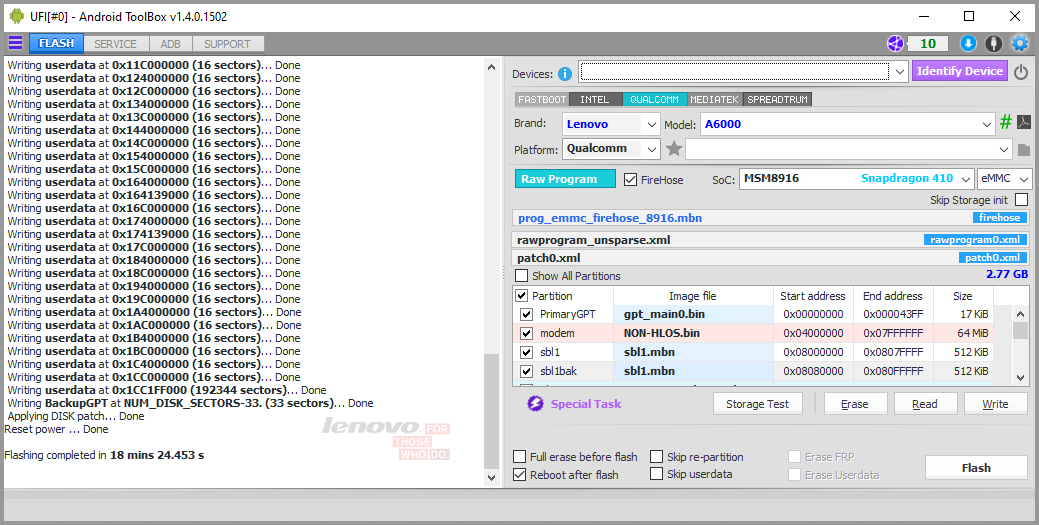Enable Skip Storage init checkbox
Screen dimensions: 1039x525
coord(1021,200)
